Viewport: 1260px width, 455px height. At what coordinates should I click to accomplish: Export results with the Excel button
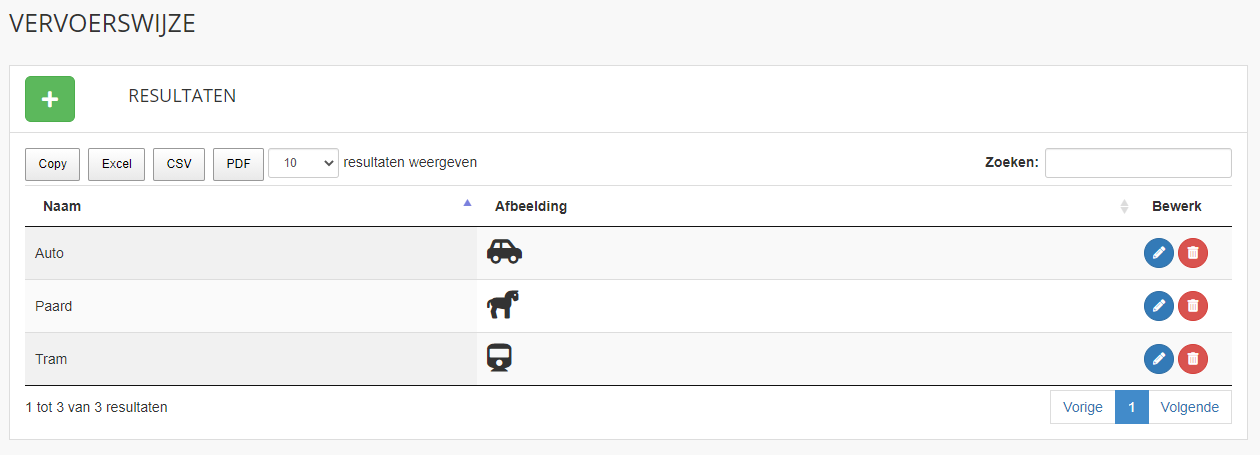(x=117, y=164)
